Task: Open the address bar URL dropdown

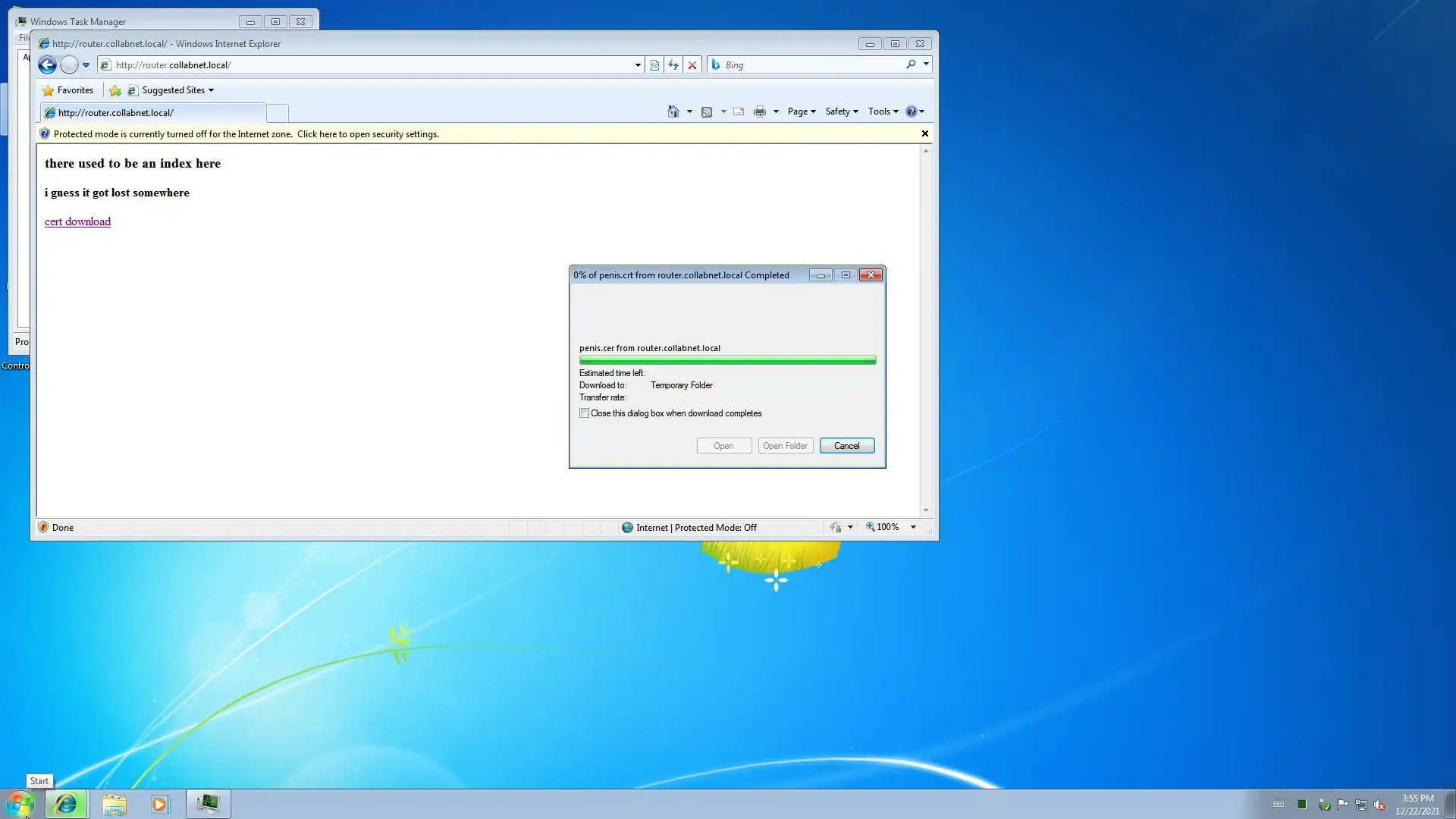Action: (638, 65)
